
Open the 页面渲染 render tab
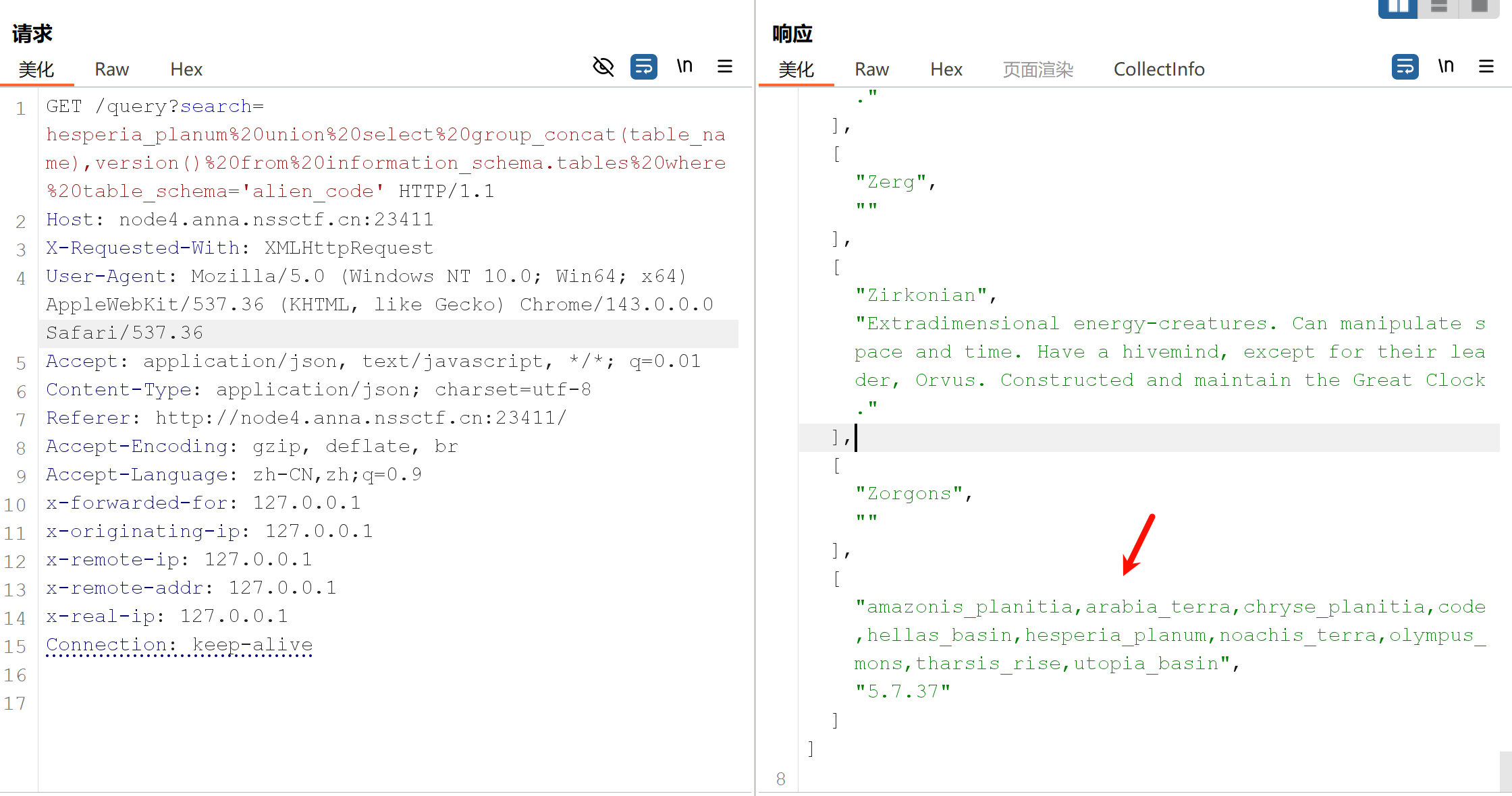tap(1037, 69)
